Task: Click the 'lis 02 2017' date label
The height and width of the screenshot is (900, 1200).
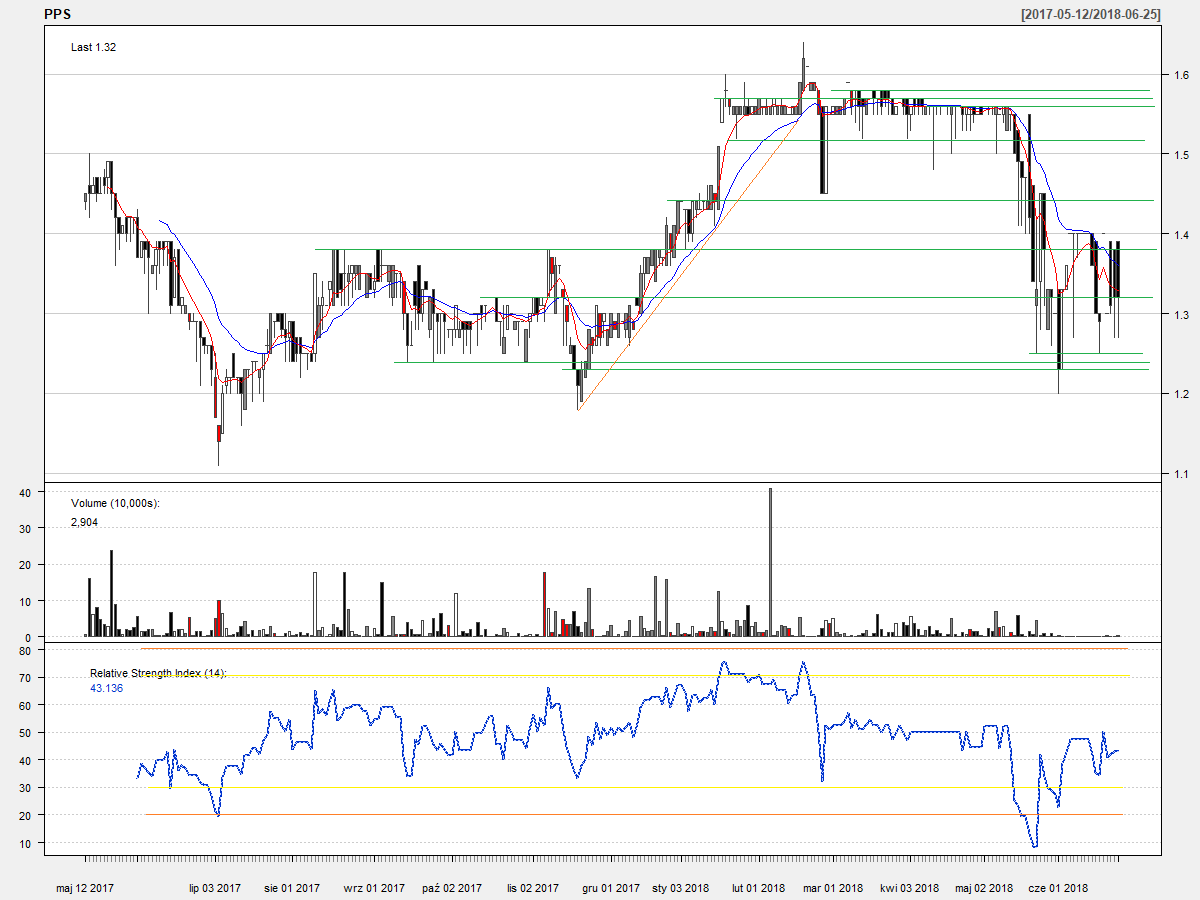Action: click(x=533, y=888)
